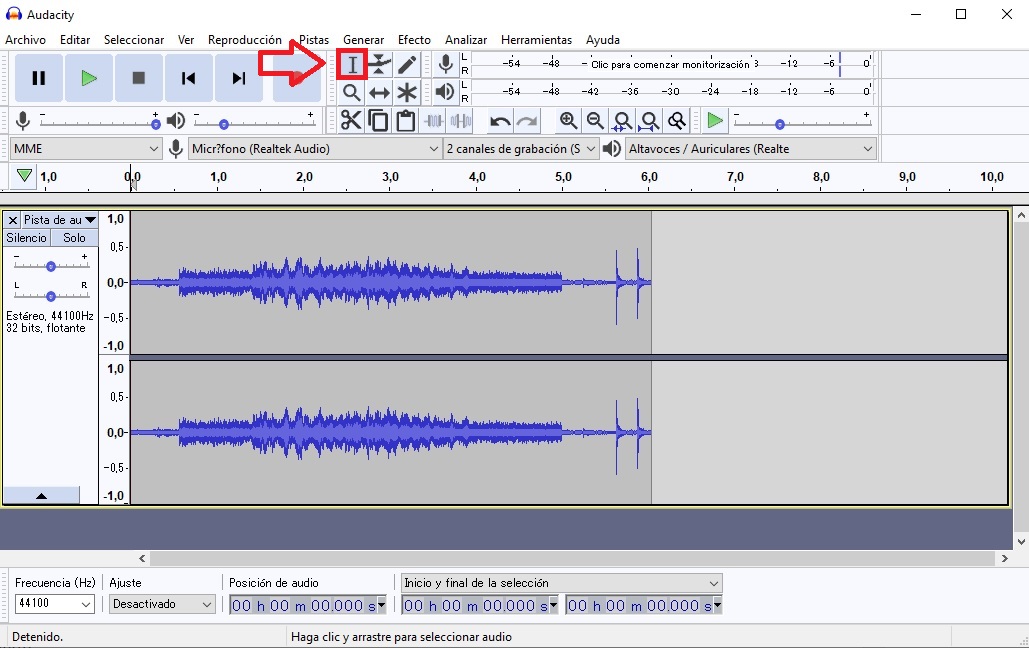Viewport: 1029px width, 648px height.
Task: Adjust the track pan slider
Action: [50, 294]
